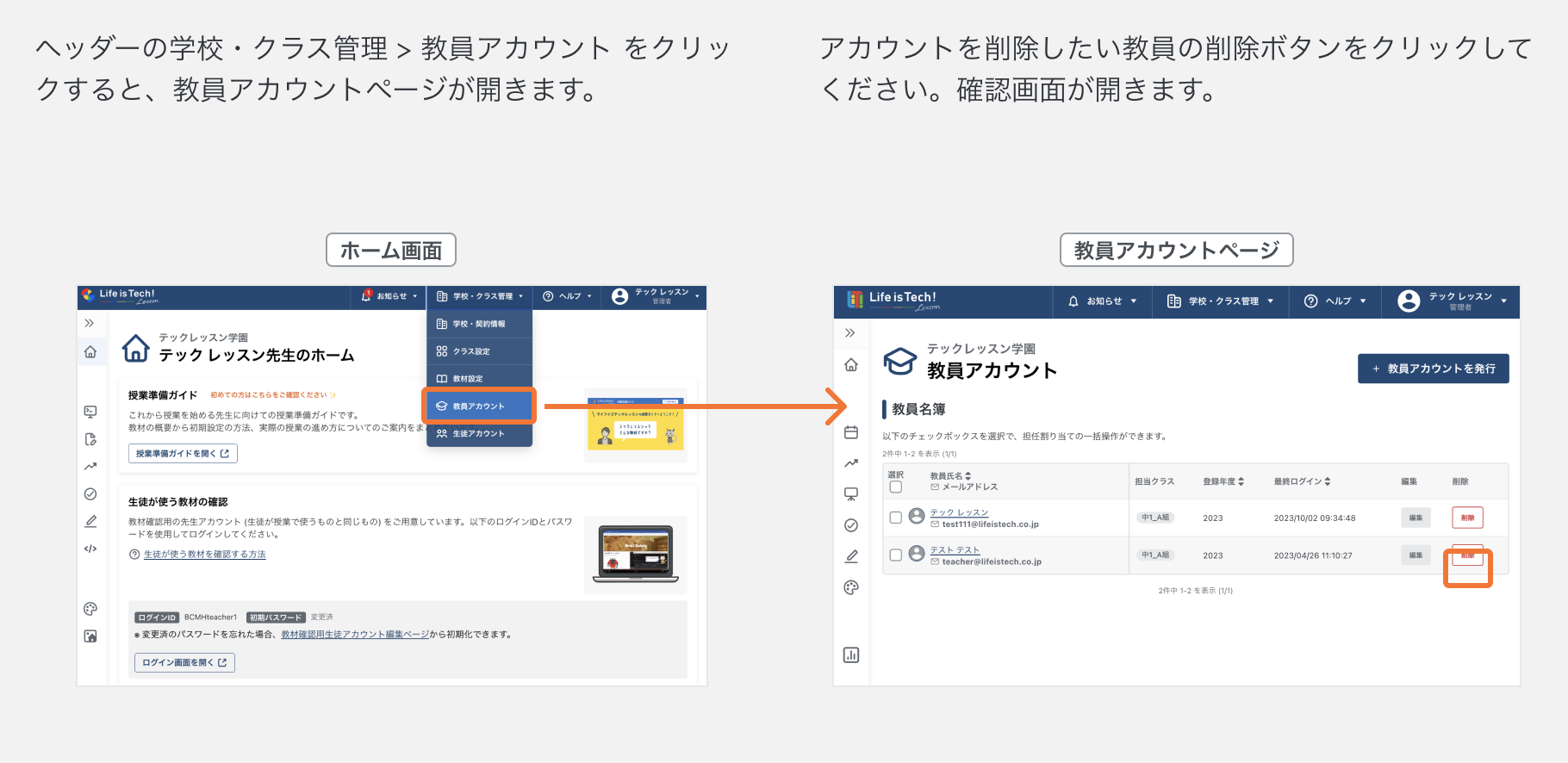Screen dimensions: 1568x763
Task: Click 教員アカウントを発行 button
Action: click(1434, 369)
